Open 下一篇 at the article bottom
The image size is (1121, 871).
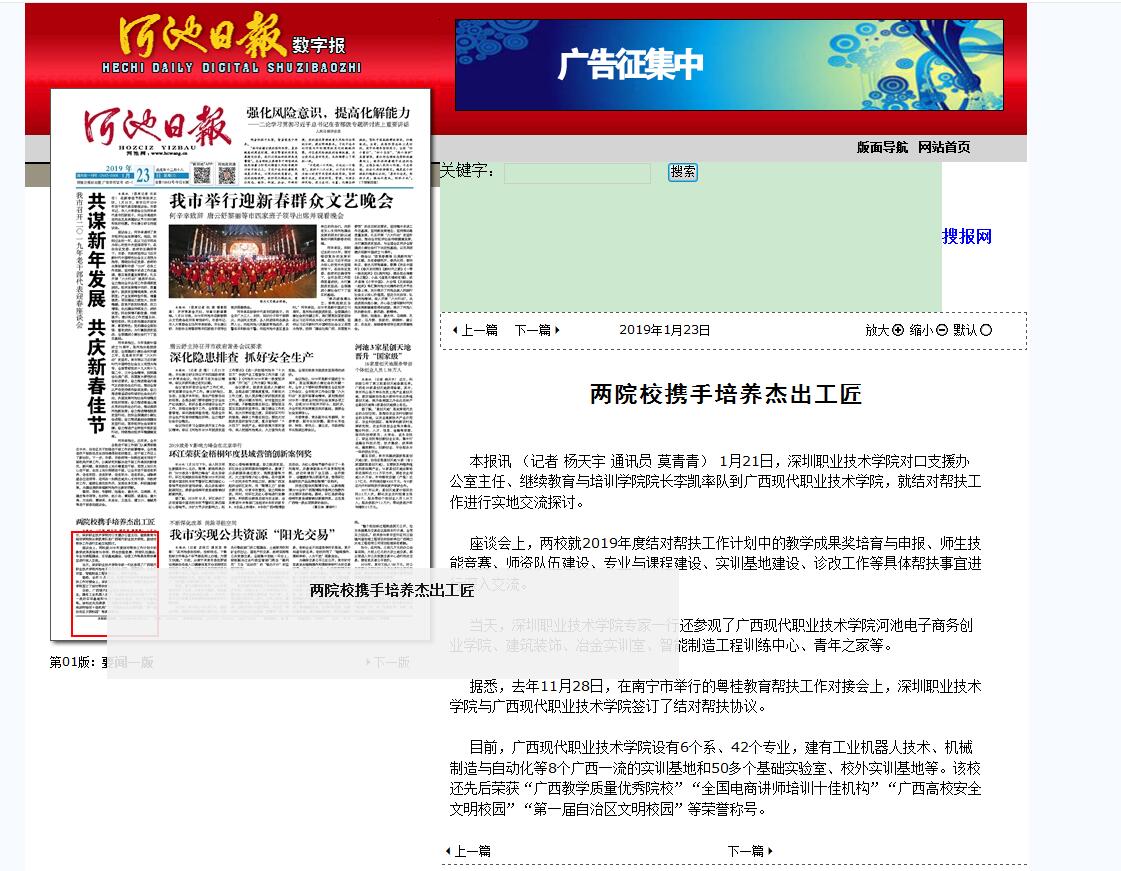pyautogui.click(x=750, y=851)
